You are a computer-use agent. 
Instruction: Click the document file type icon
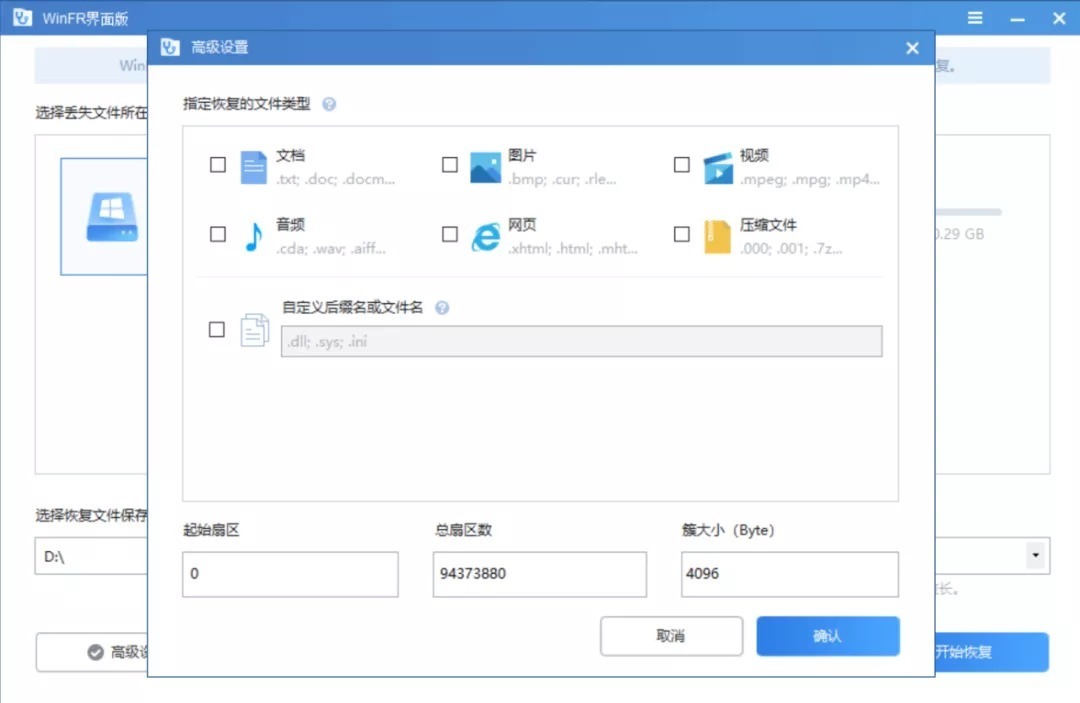(x=254, y=168)
